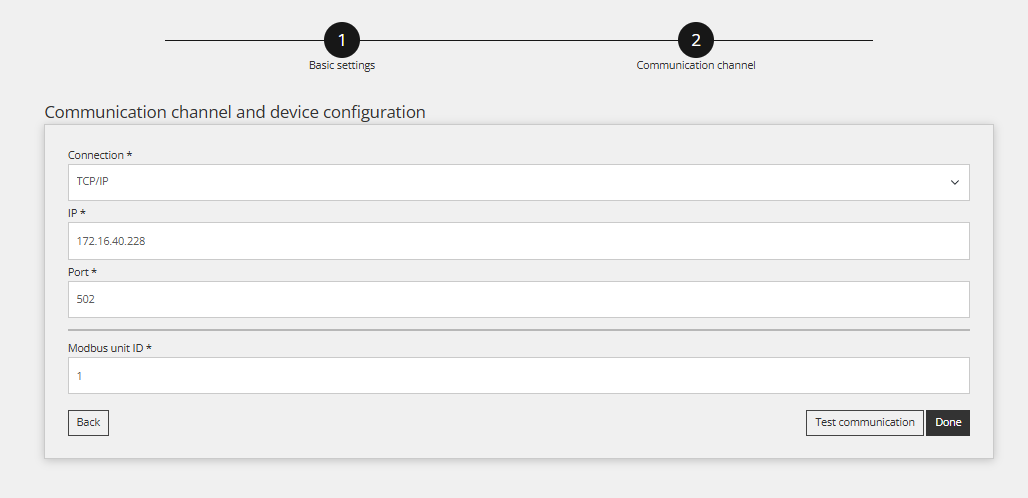This screenshot has width=1028, height=498.
Task: Click into the Port field showing 502
Action: click(518, 299)
